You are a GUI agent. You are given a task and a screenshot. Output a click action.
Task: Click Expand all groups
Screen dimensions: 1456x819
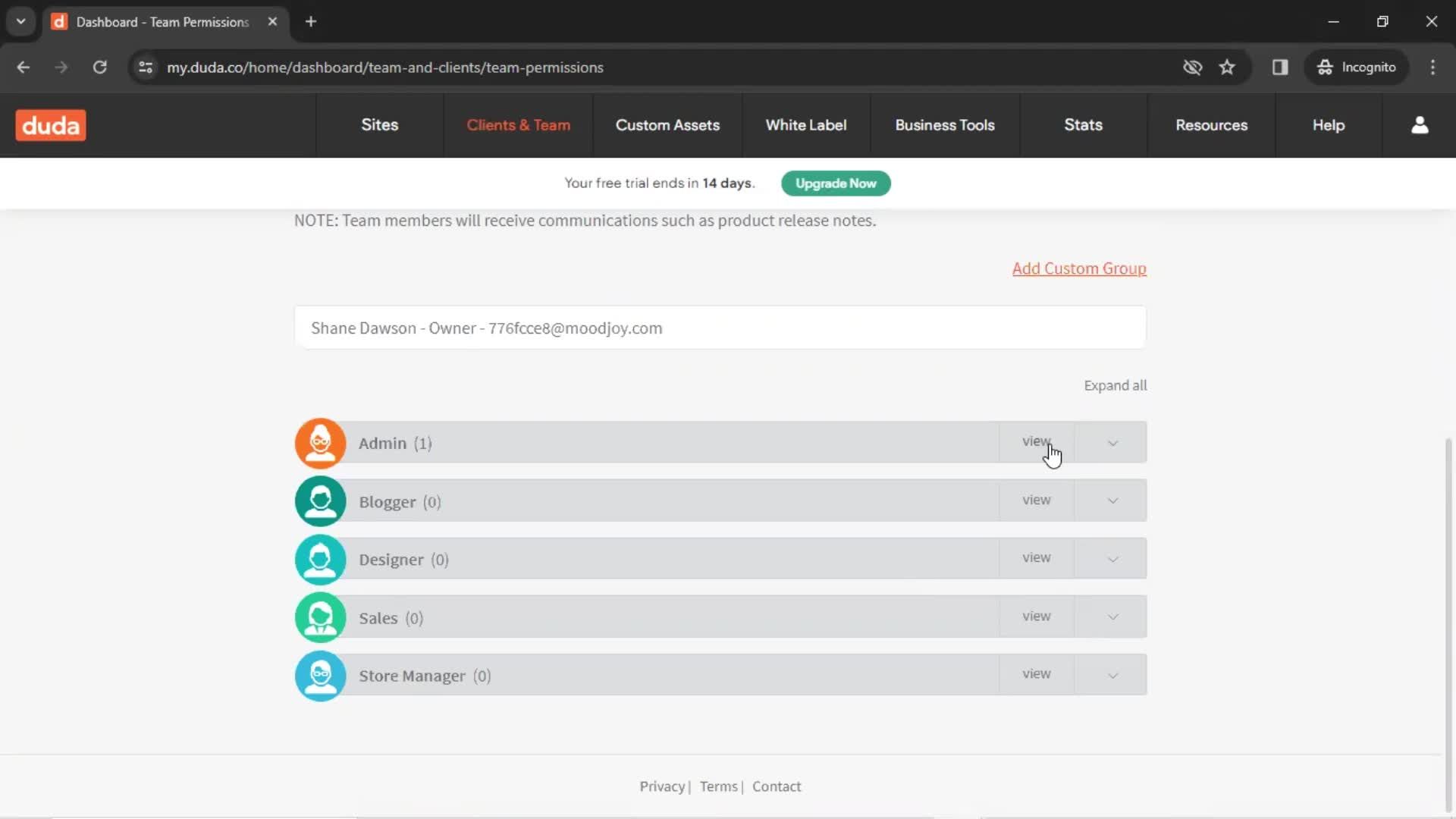click(x=1115, y=385)
